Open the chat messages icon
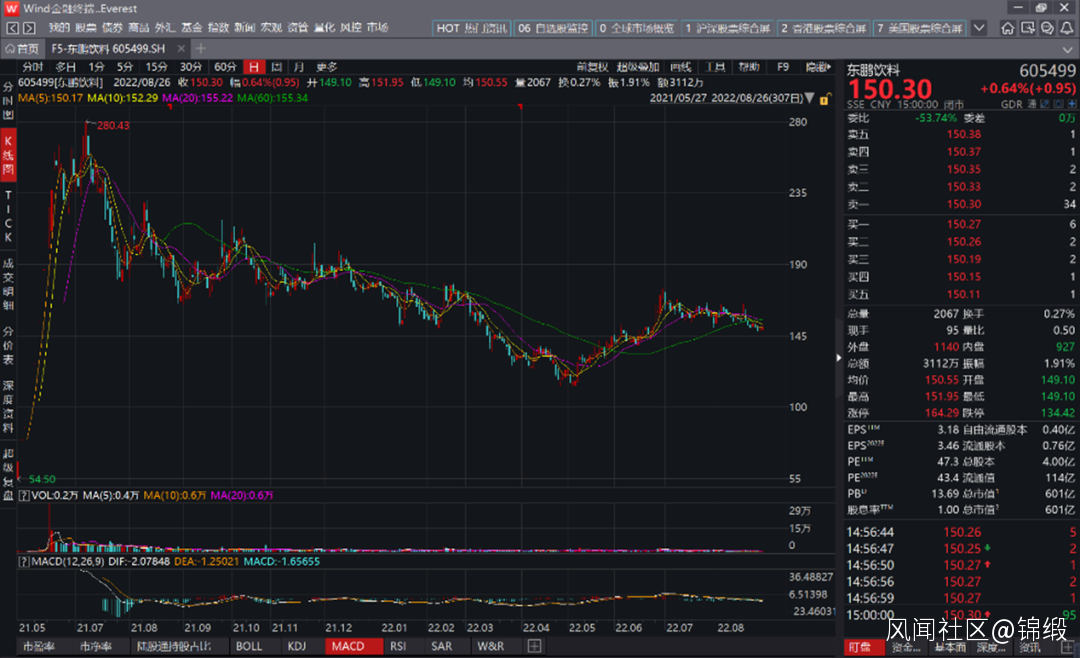 [1047, 28]
